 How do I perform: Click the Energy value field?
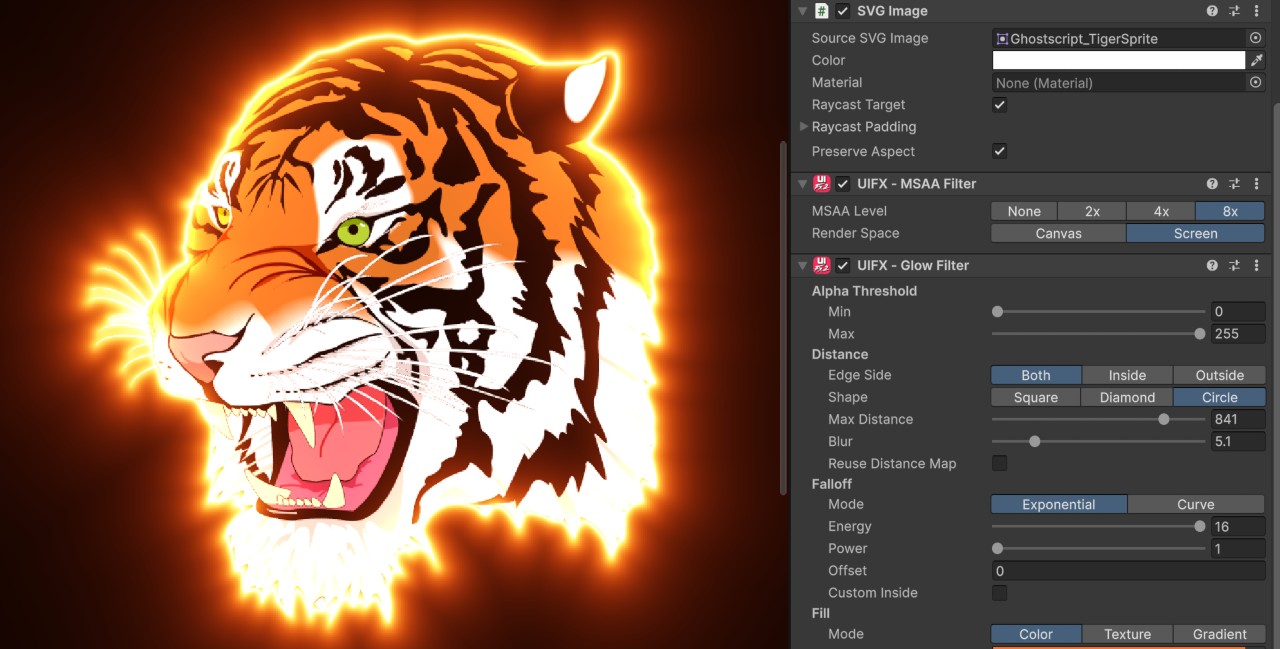click(1238, 527)
